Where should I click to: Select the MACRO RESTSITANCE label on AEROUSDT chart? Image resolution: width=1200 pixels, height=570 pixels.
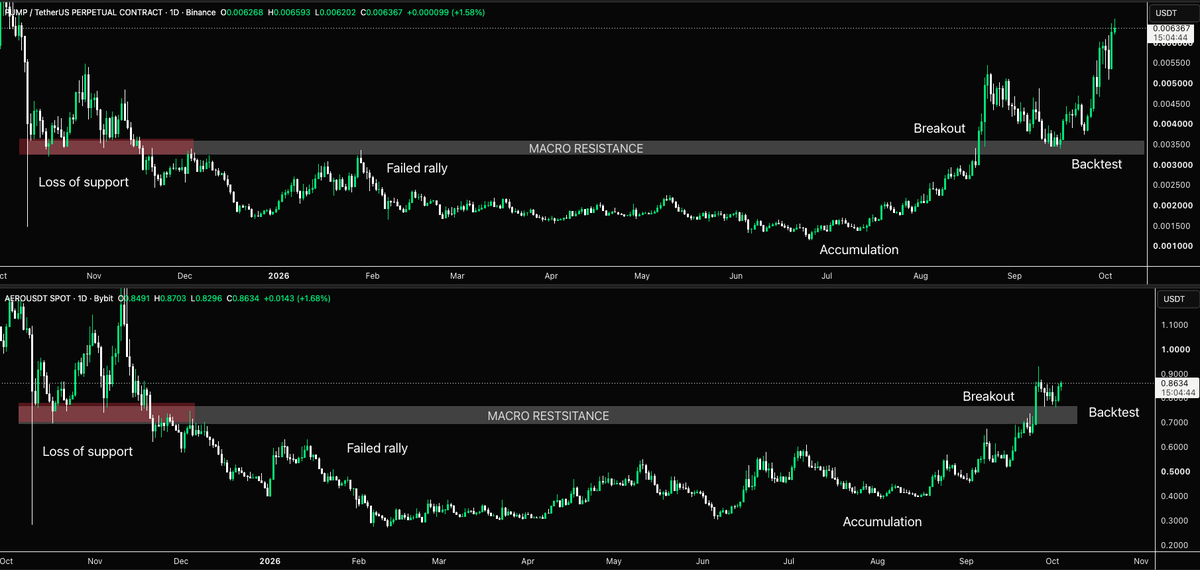pos(548,415)
